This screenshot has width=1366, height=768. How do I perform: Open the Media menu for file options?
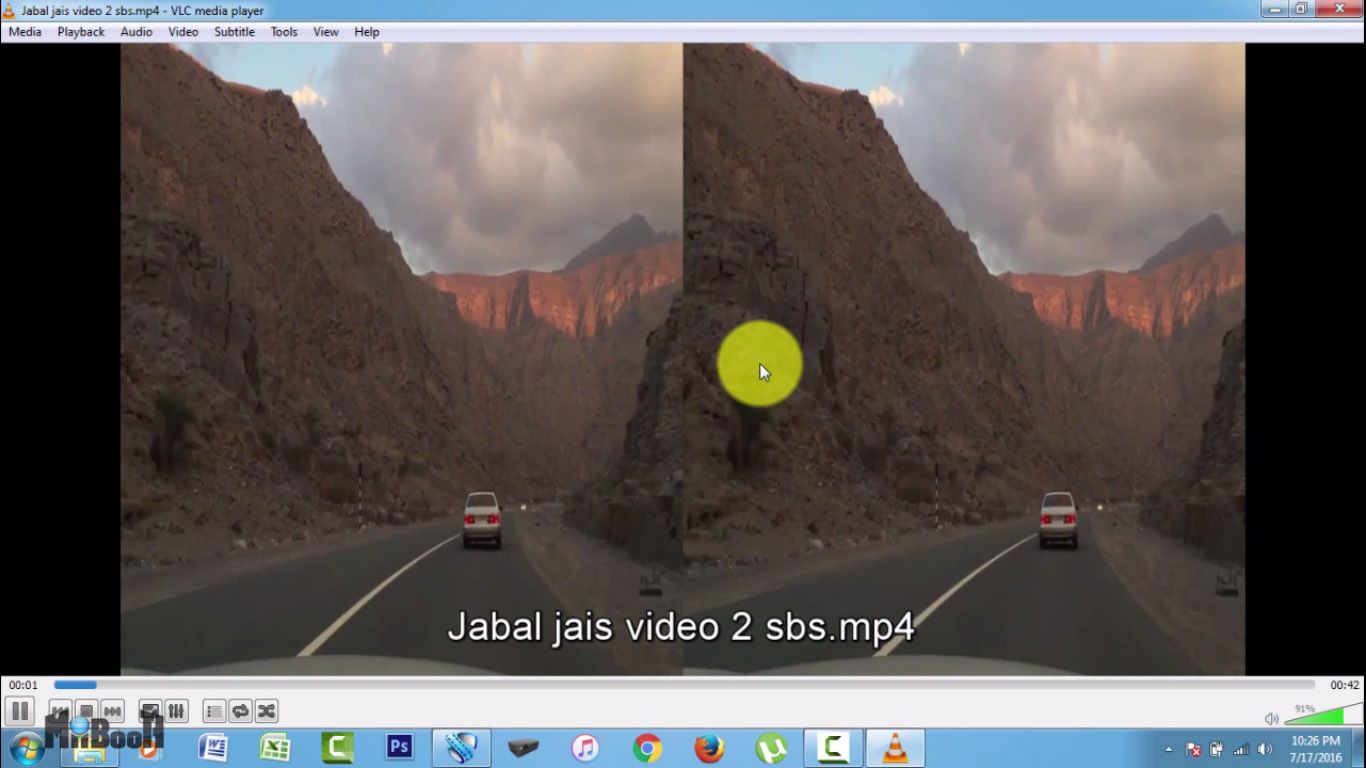24,31
